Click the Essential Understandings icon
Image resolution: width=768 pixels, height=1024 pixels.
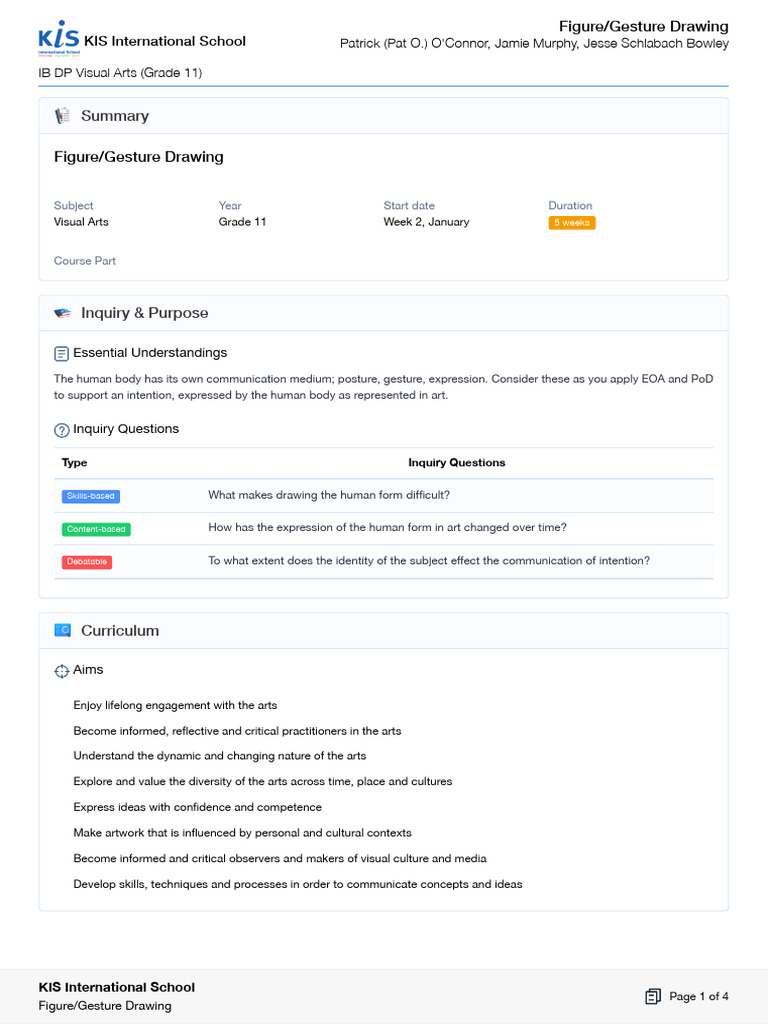tap(62, 353)
